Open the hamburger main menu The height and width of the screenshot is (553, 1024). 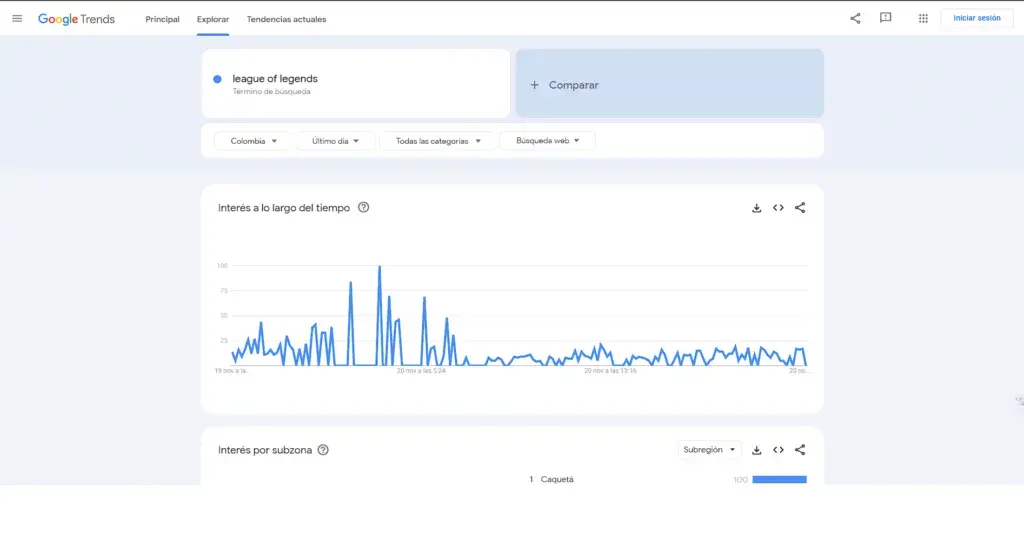(17, 19)
